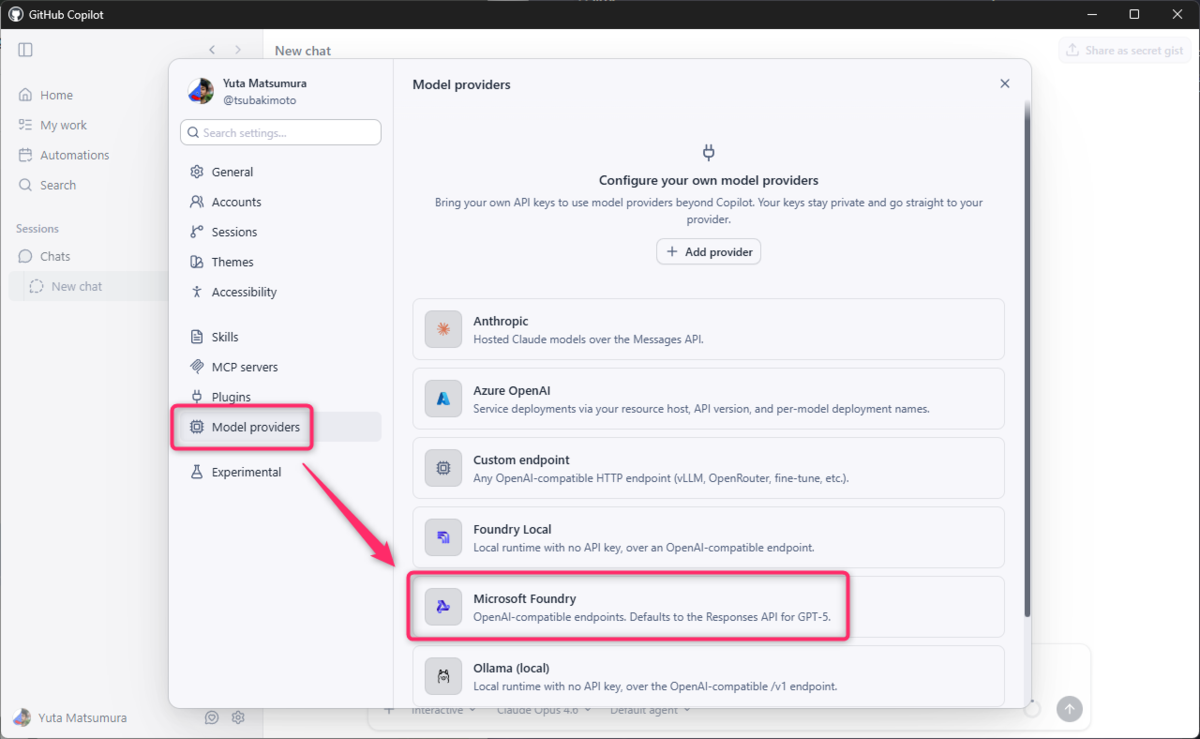Viewport: 1200px width, 739px height.
Task: Open General settings gear item
Action: (x=281, y=172)
